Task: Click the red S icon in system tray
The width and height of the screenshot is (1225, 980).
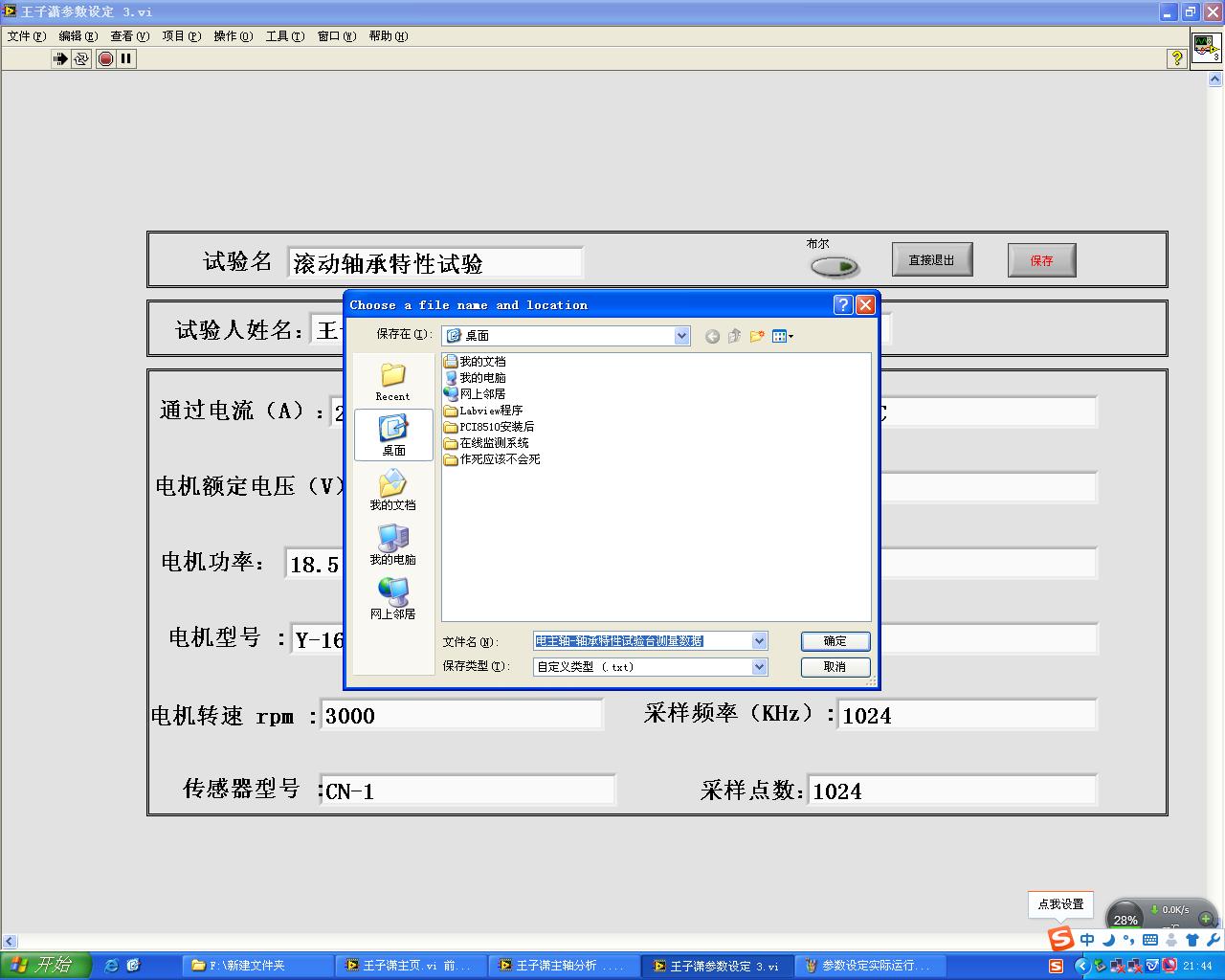Action: 1056,966
